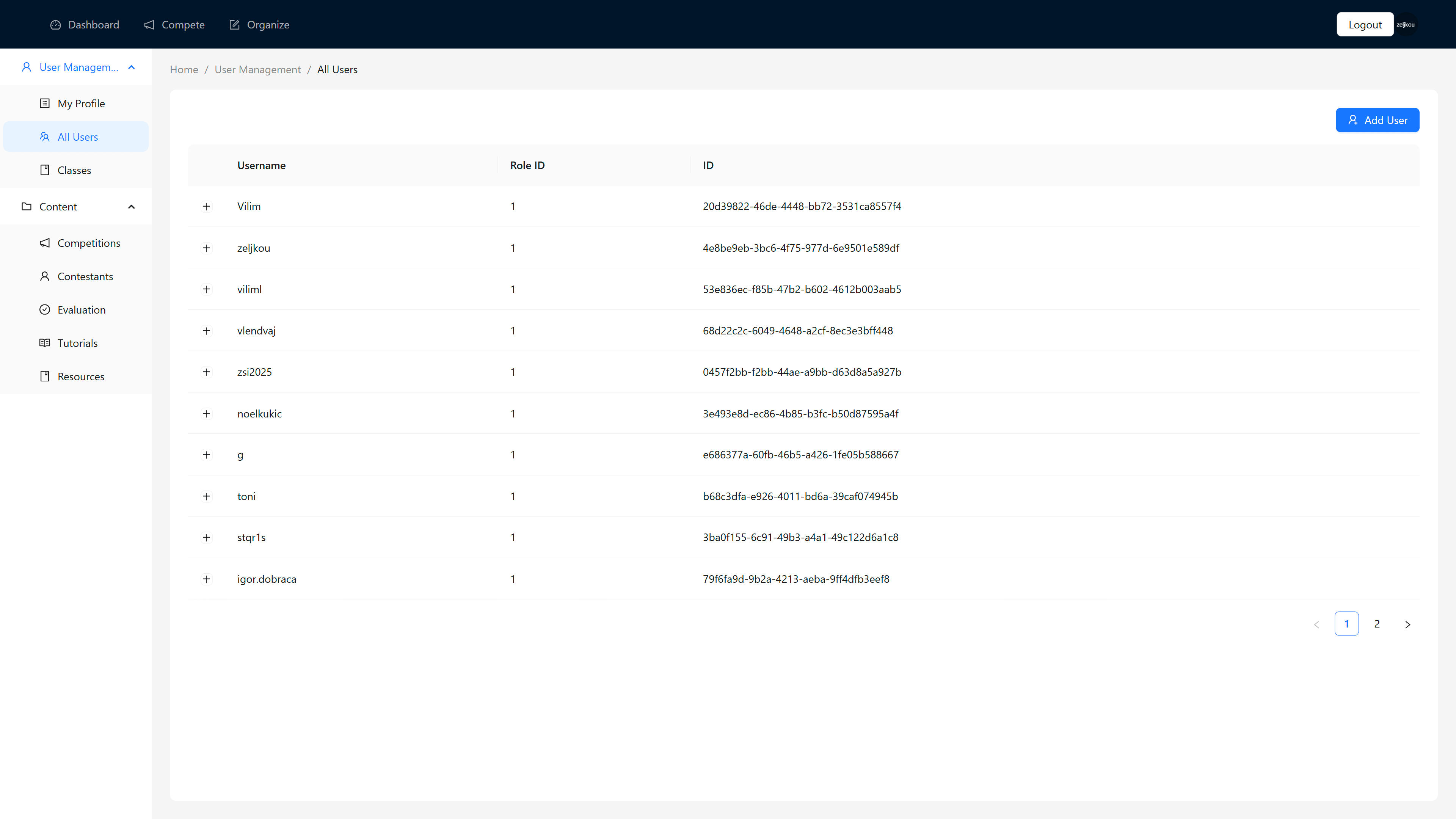This screenshot has height=819, width=1456.
Task: Click the Contestants person icon
Action: point(45,276)
